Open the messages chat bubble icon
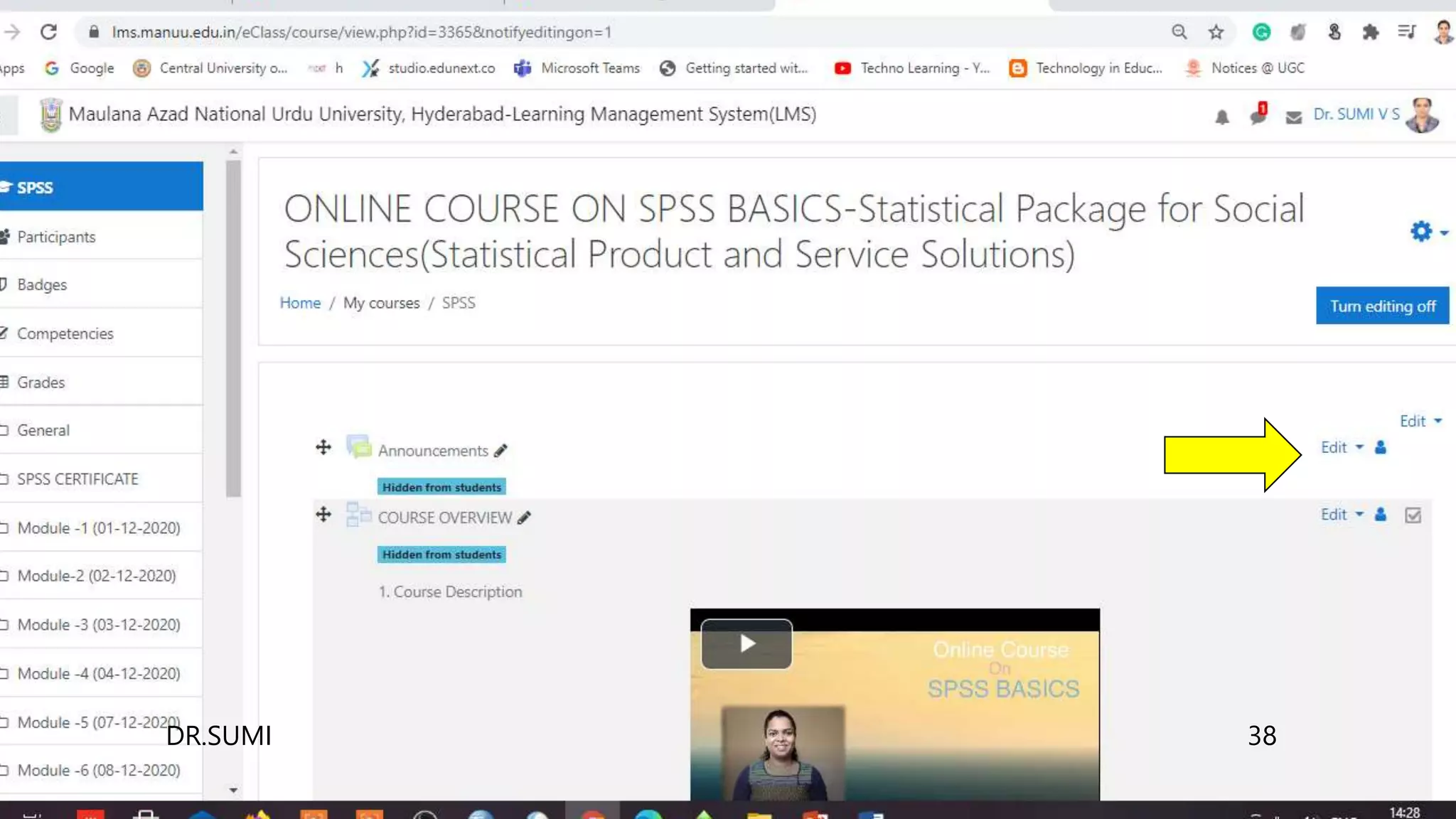 [x=1258, y=116]
